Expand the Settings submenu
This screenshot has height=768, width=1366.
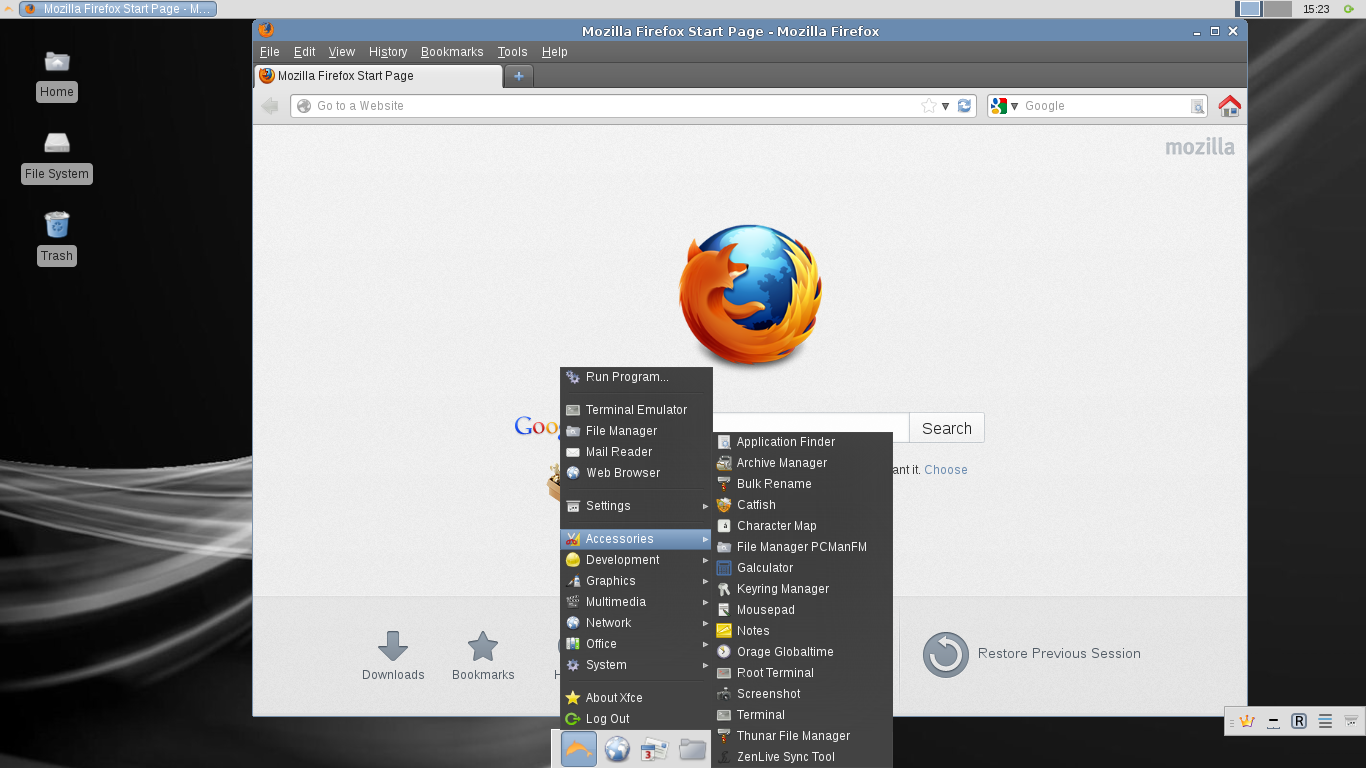[x=636, y=506]
